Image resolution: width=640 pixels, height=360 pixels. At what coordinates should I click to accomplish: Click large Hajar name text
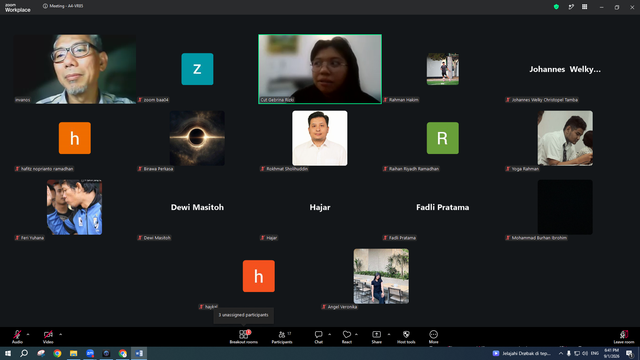(x=320, y=207)
